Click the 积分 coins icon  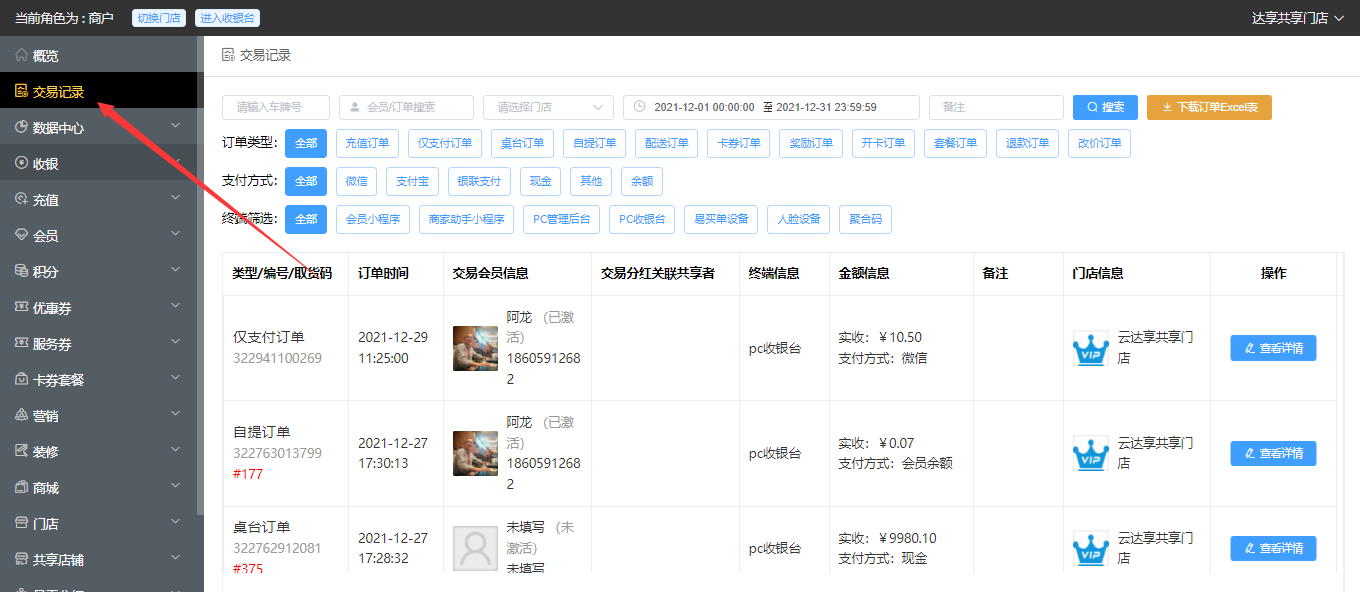pyautogui.click(x=21, y=271)
